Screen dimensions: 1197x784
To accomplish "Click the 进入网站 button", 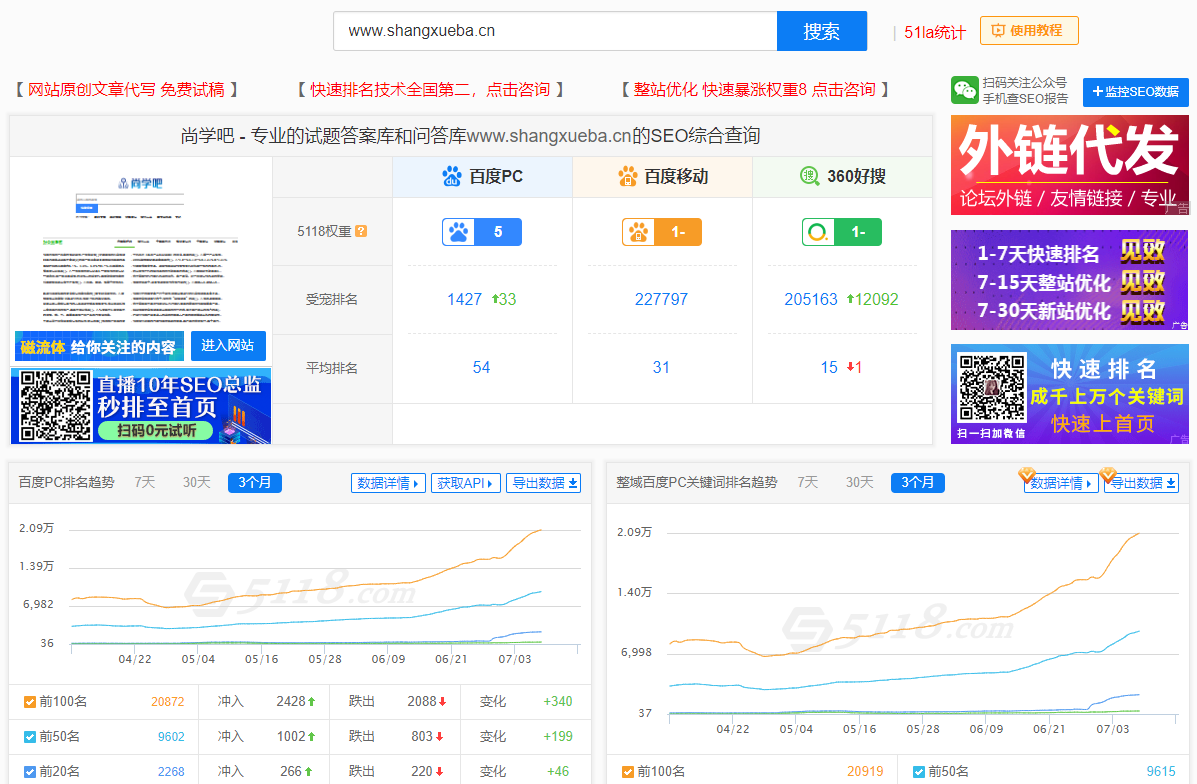I will point(228,346).
